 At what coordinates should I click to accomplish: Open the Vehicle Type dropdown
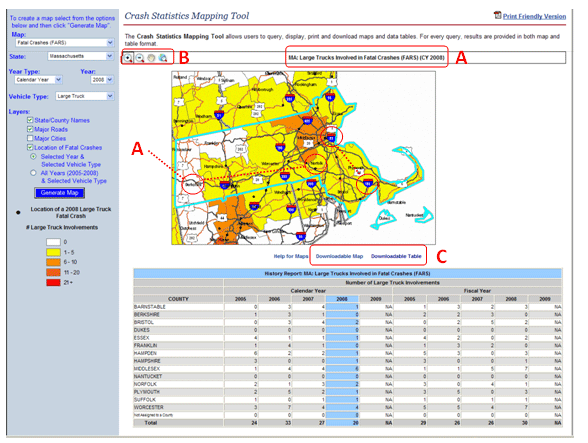coord(85,96)
